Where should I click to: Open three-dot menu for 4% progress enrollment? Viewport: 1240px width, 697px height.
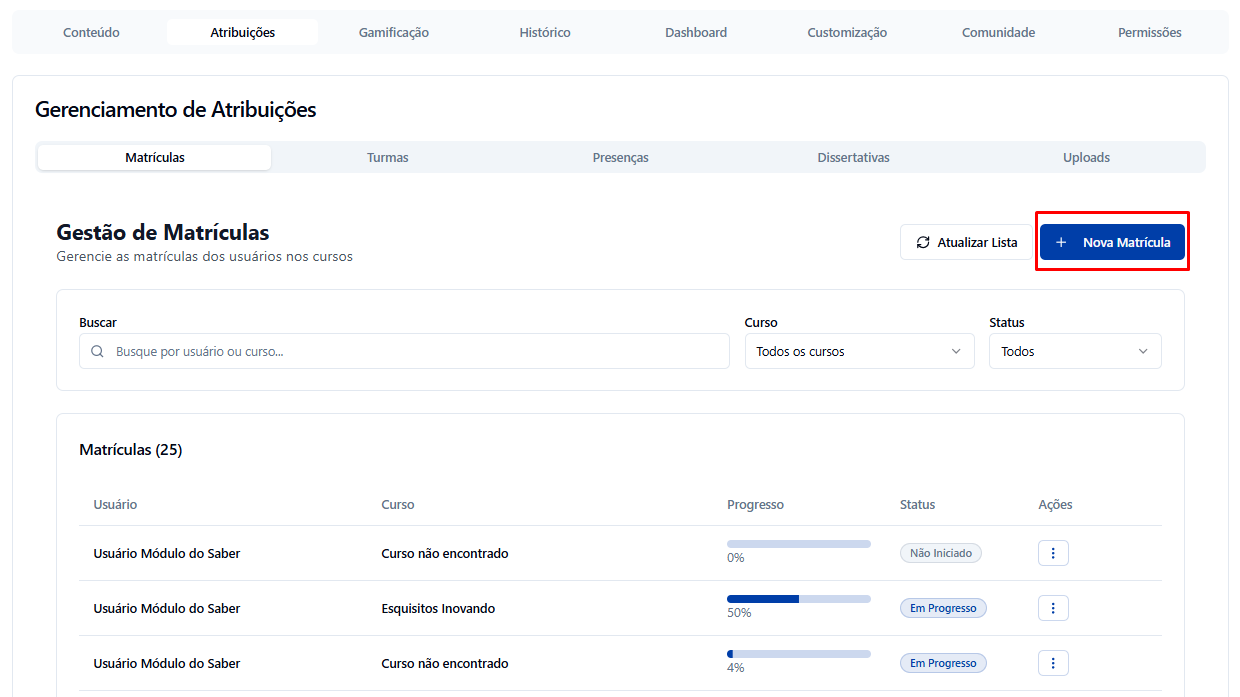click(1053, 663)
